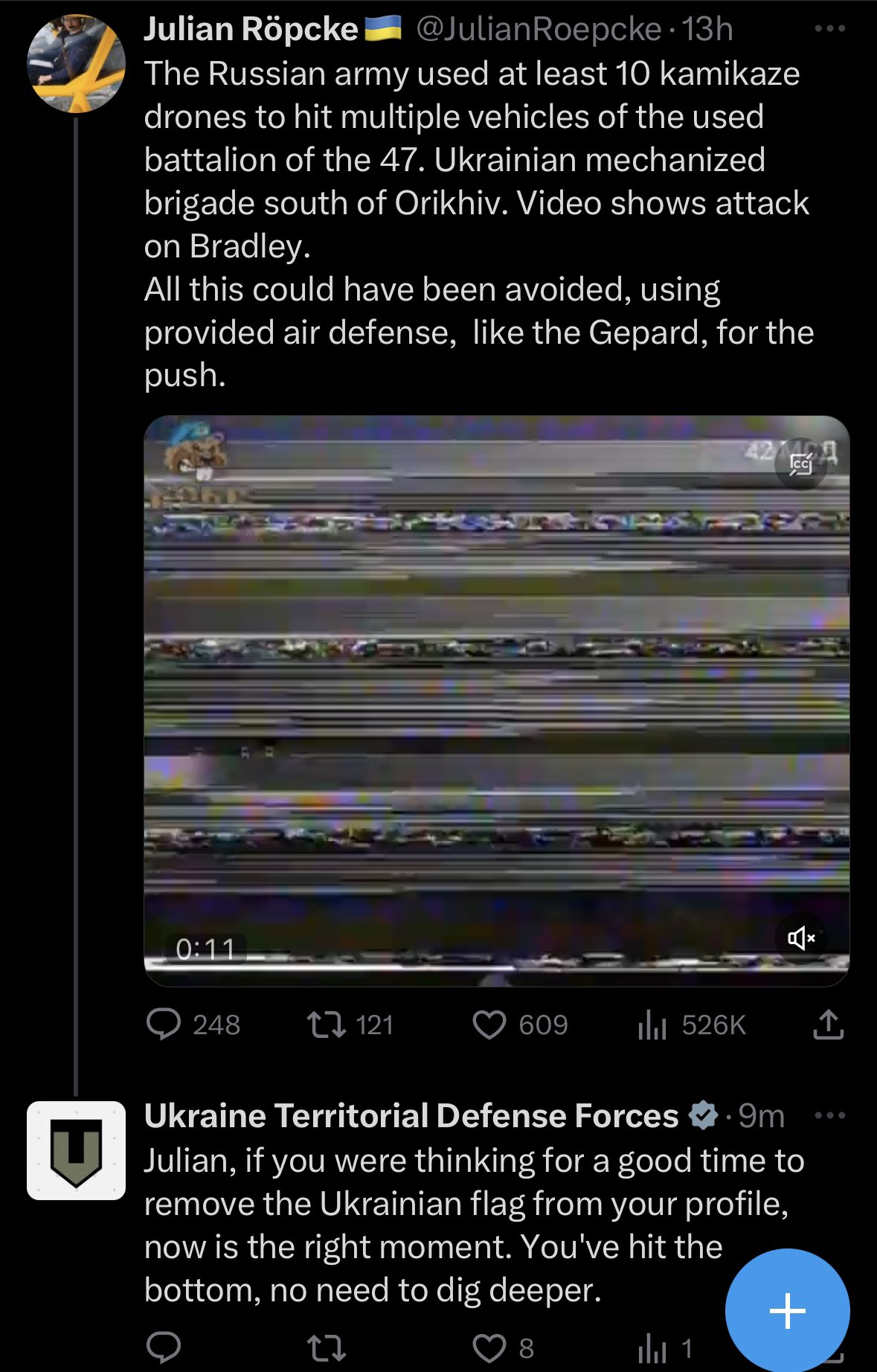Toggle closed captions on the video
The width and height of the screenshot is (877, 1372).
[x=801, y=464]
